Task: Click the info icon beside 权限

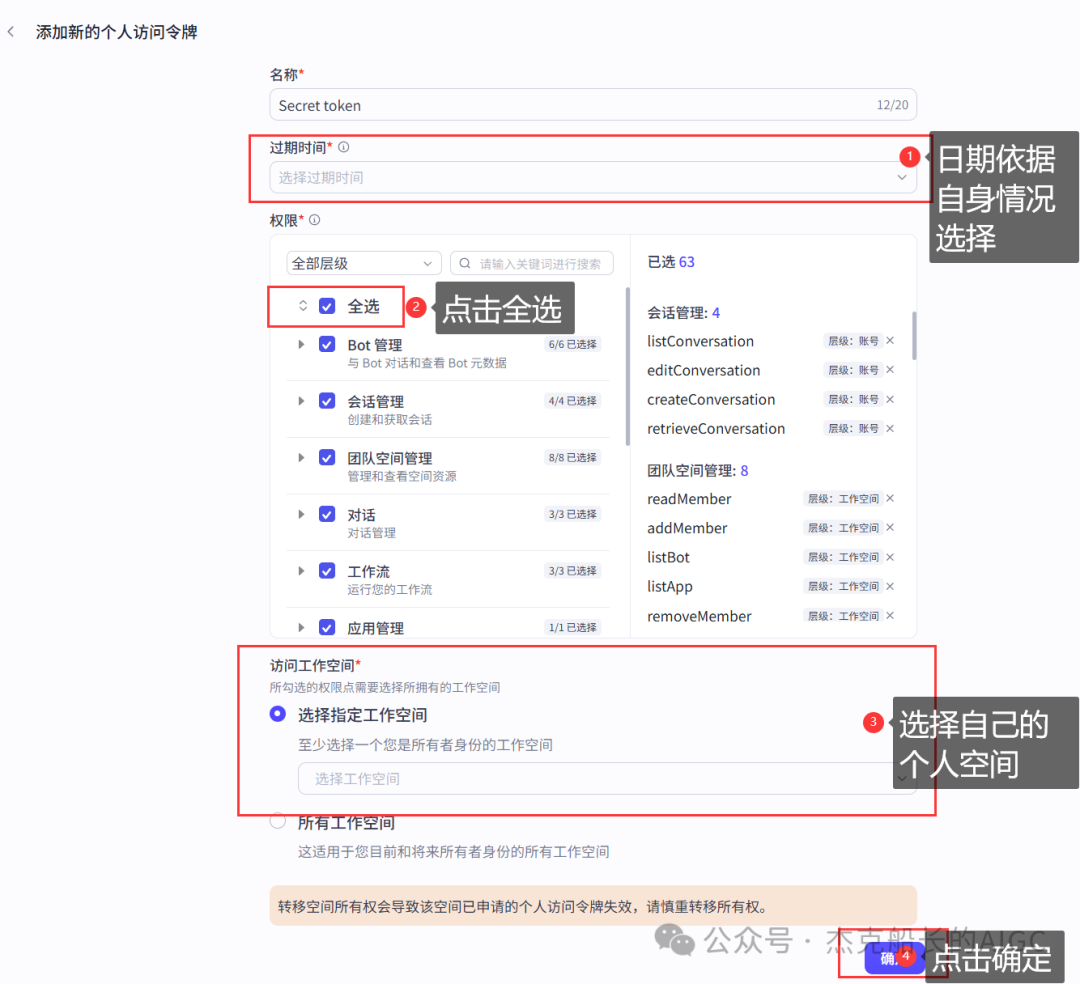Action: point(315,220)
